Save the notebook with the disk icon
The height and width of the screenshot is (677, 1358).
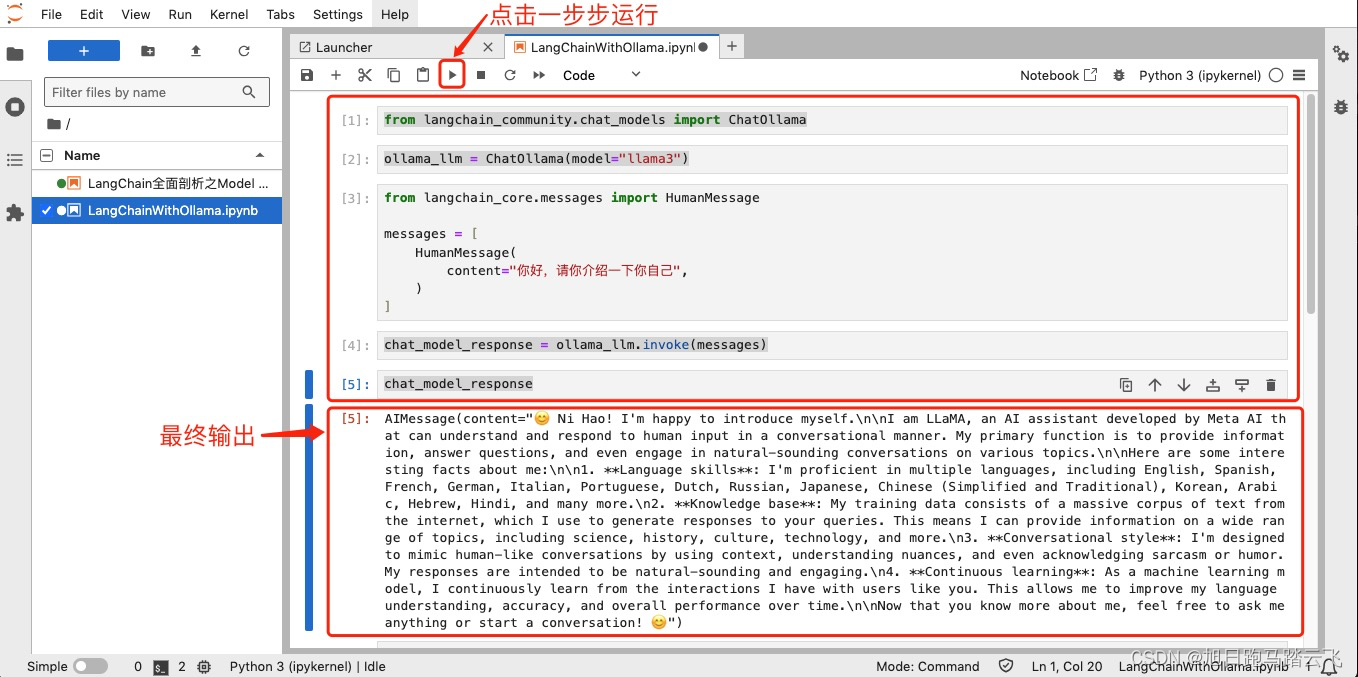(x=307, y=75)
